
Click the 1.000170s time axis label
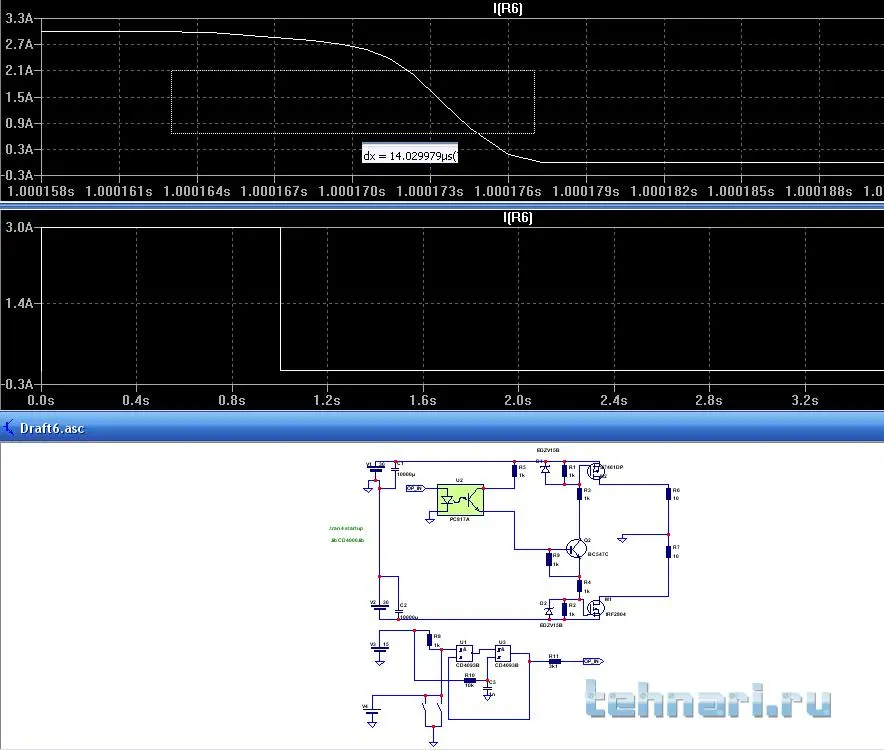click(352, 192)
